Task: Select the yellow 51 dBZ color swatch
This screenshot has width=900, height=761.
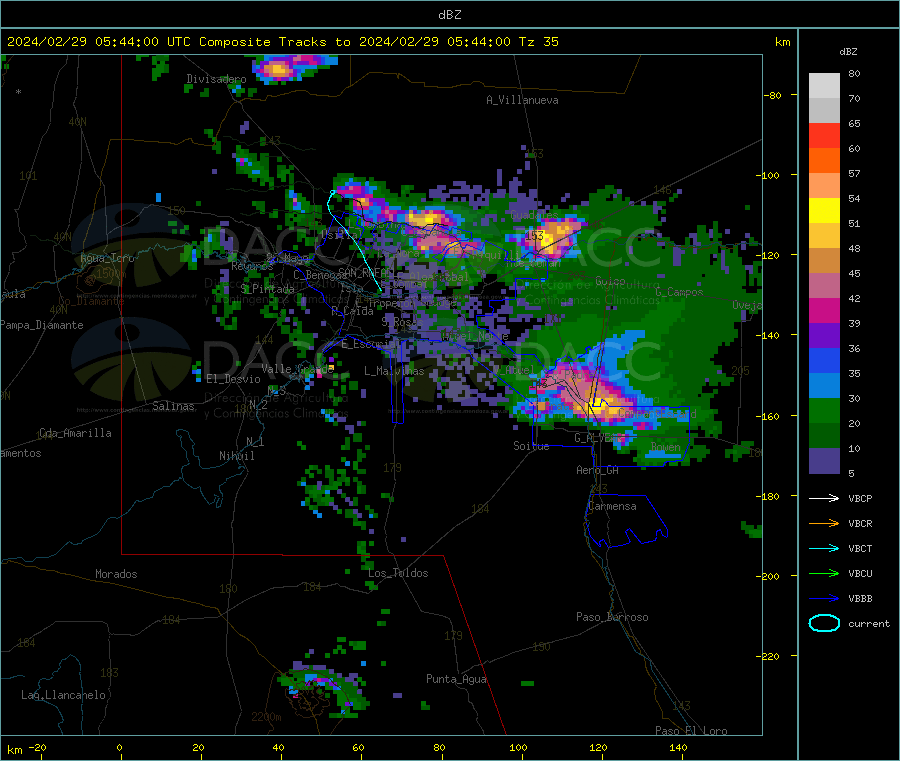Action: click(824, 211)
